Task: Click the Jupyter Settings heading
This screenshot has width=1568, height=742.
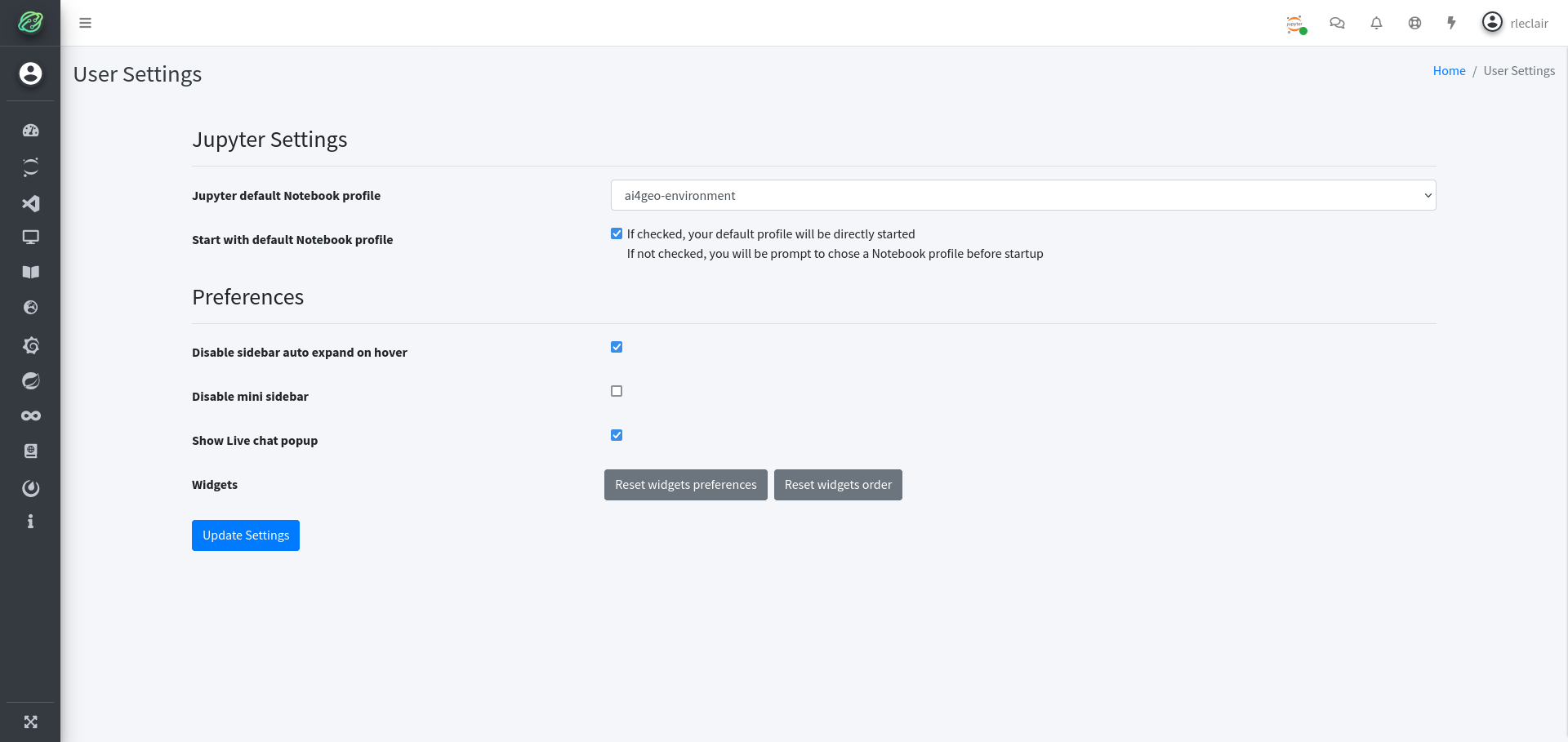Action: 269,140
